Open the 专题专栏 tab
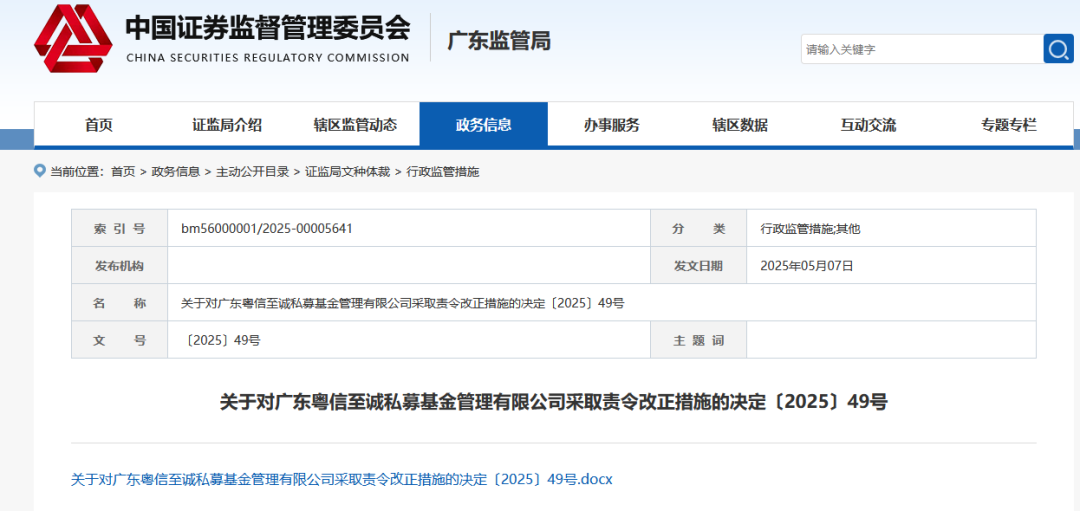The image size is (1080, 511). (x=1008, y=125)
